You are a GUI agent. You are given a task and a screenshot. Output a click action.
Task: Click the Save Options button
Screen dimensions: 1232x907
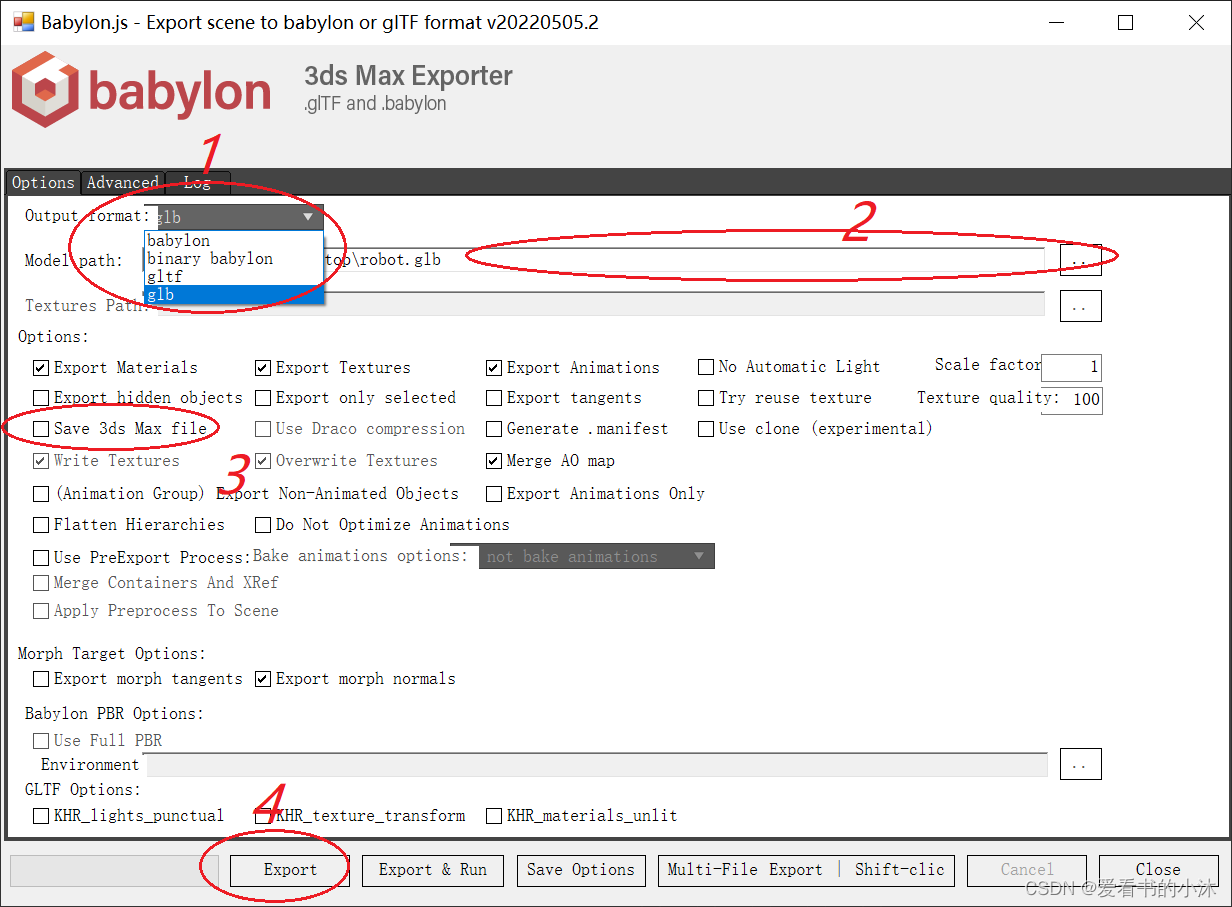[581, 870]
